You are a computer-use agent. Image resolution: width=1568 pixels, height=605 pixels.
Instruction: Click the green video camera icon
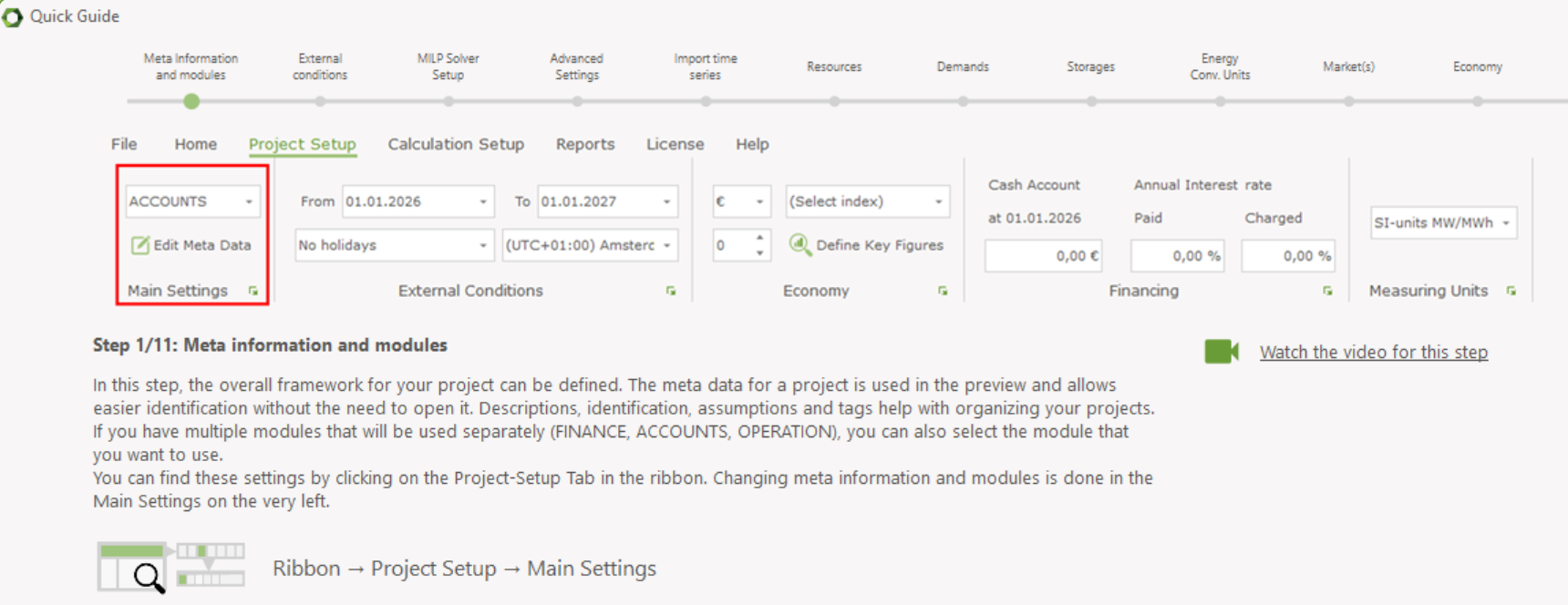point(1222,352)
